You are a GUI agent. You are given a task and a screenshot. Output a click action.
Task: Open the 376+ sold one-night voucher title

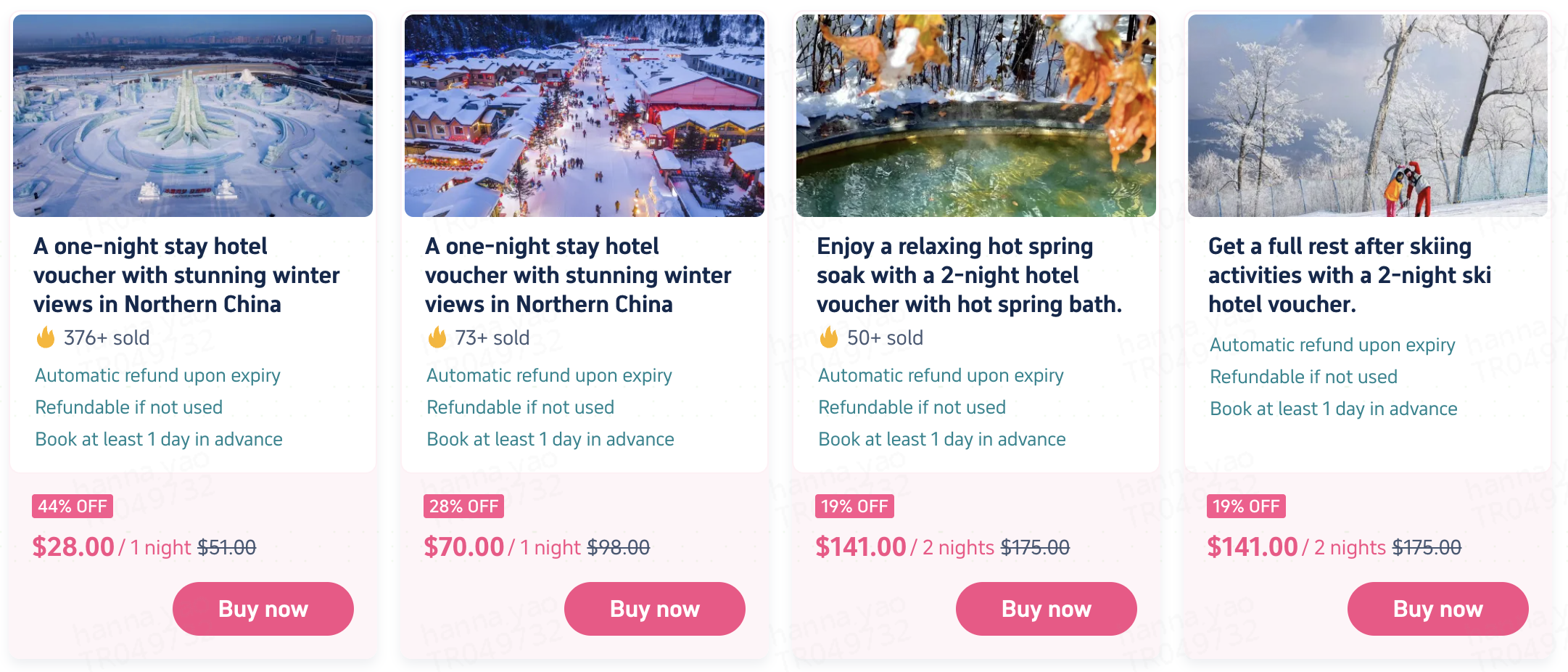pos(186,275)
